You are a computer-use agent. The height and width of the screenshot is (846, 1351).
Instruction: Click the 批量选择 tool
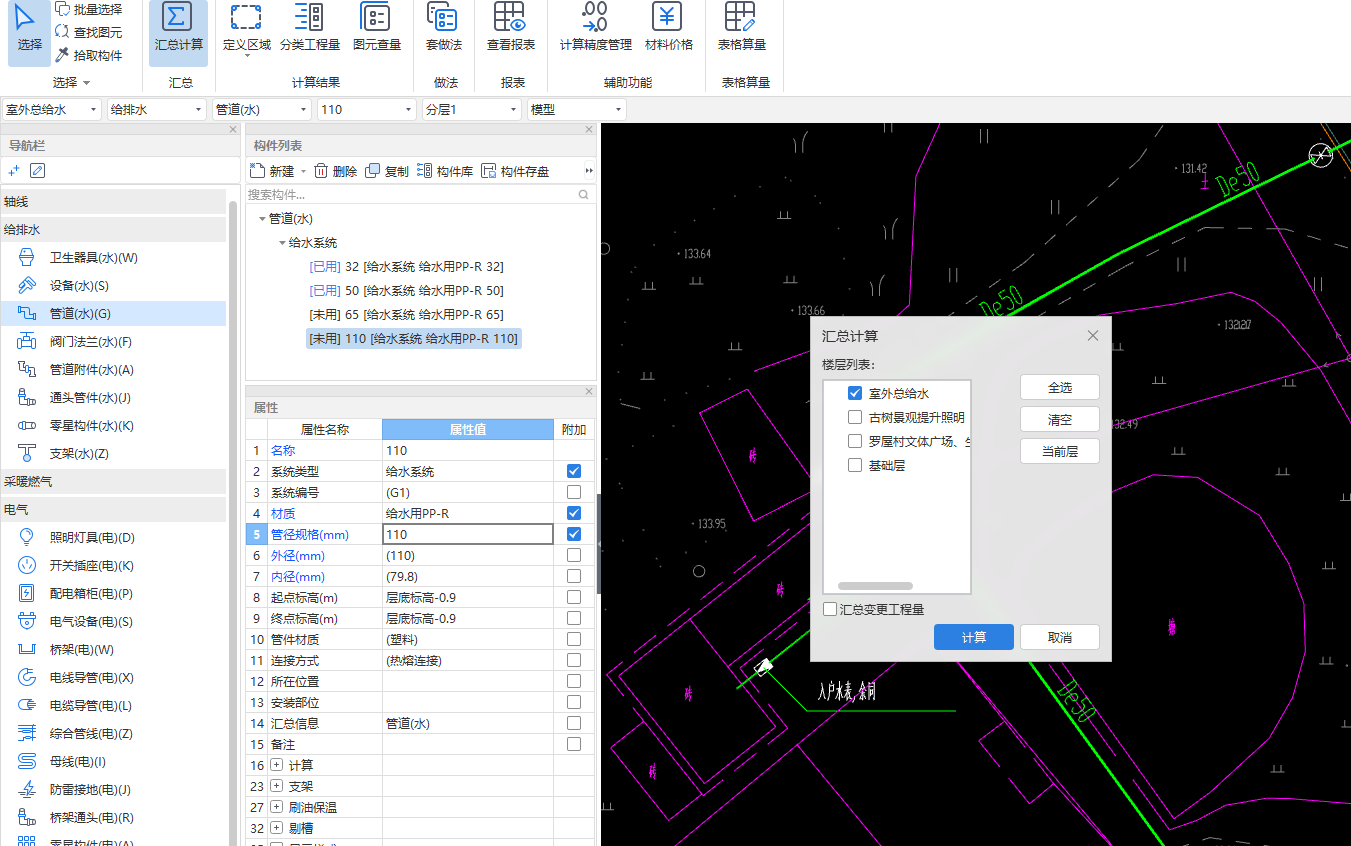(x=89, y=9)
